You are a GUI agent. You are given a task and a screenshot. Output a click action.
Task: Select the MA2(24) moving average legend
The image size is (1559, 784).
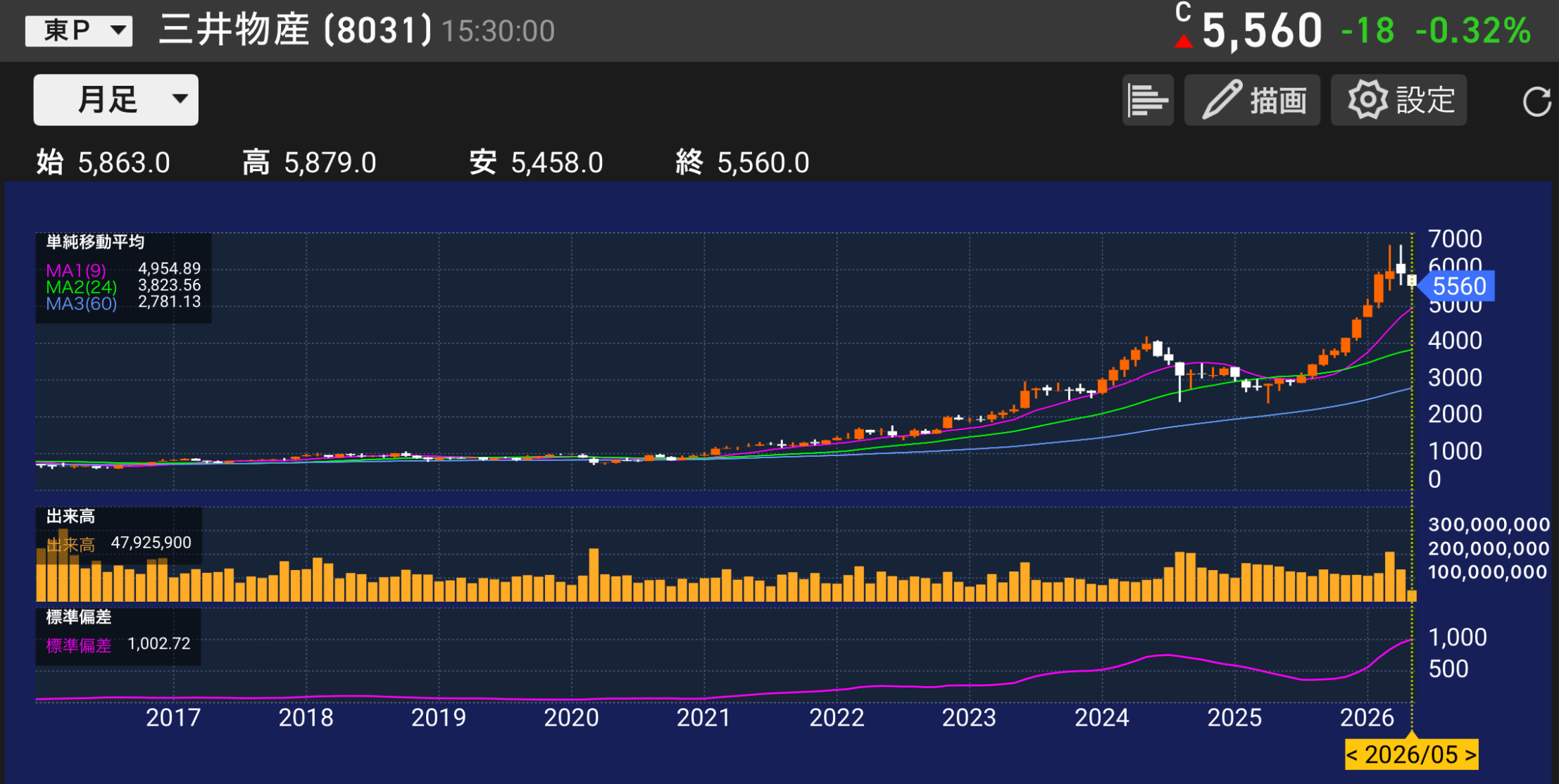coord(82,287)
